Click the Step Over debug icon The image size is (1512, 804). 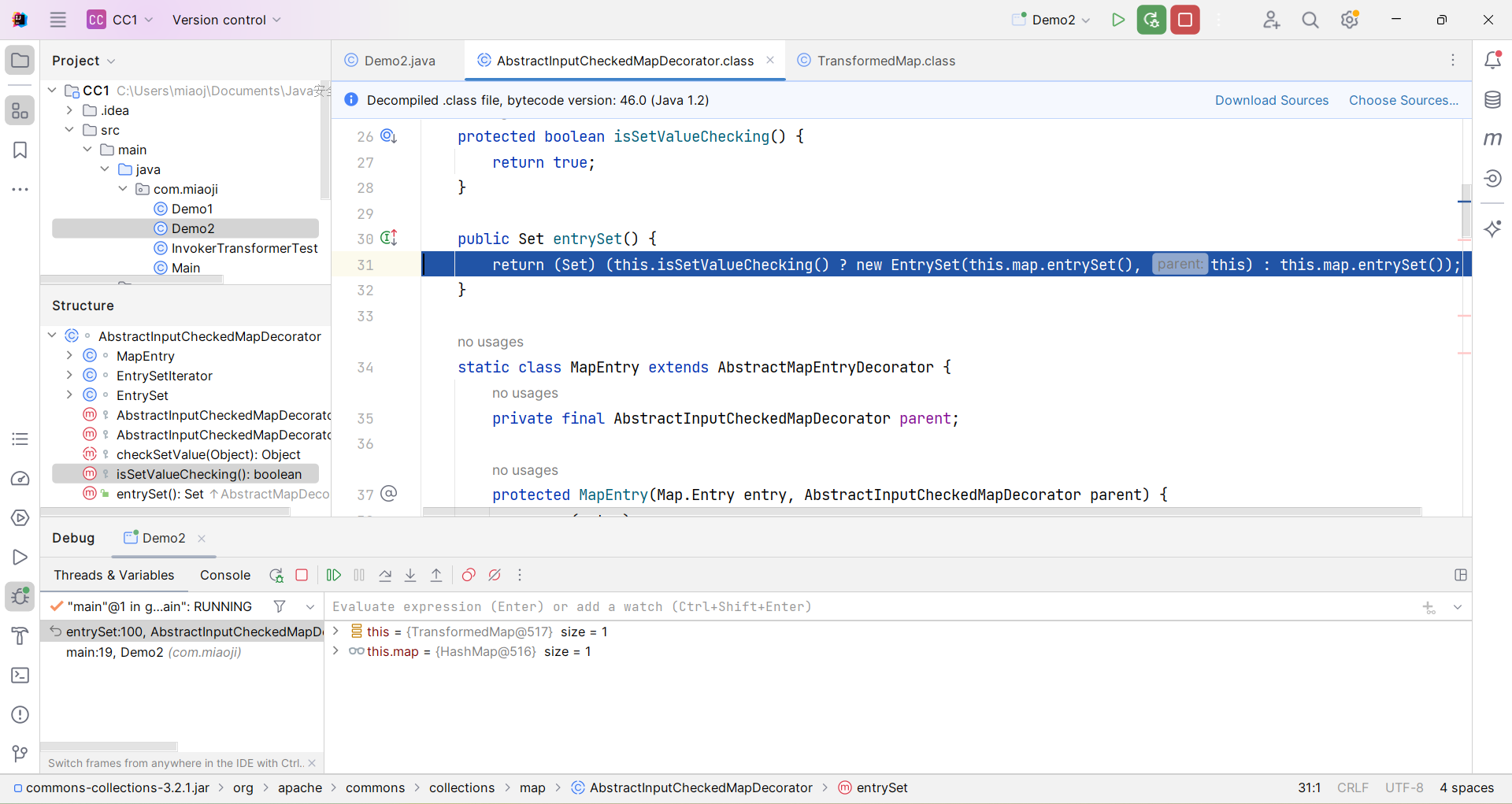pyautogui.click(x=385, y=576)
